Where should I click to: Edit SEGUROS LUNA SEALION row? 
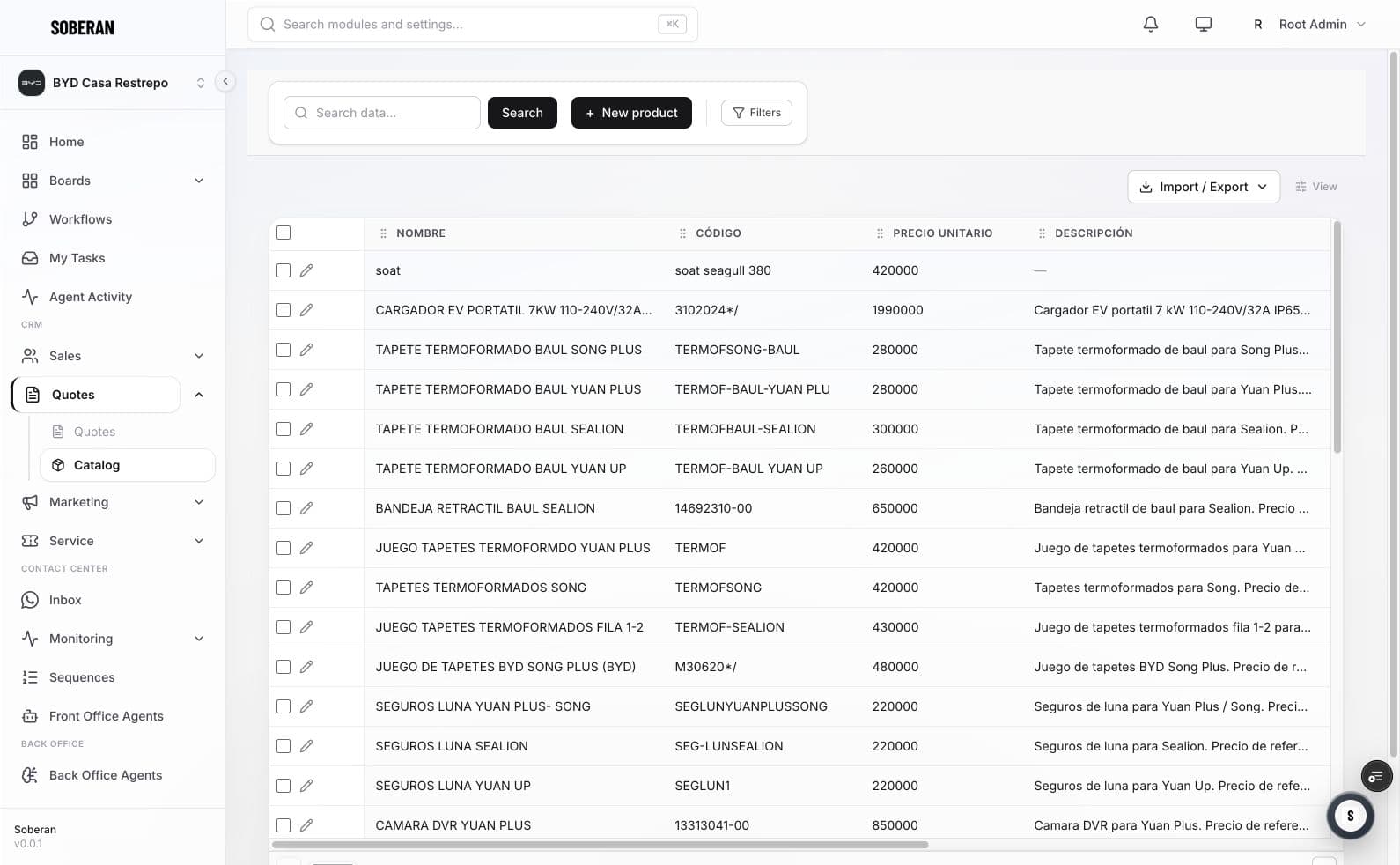click(306, 746)
